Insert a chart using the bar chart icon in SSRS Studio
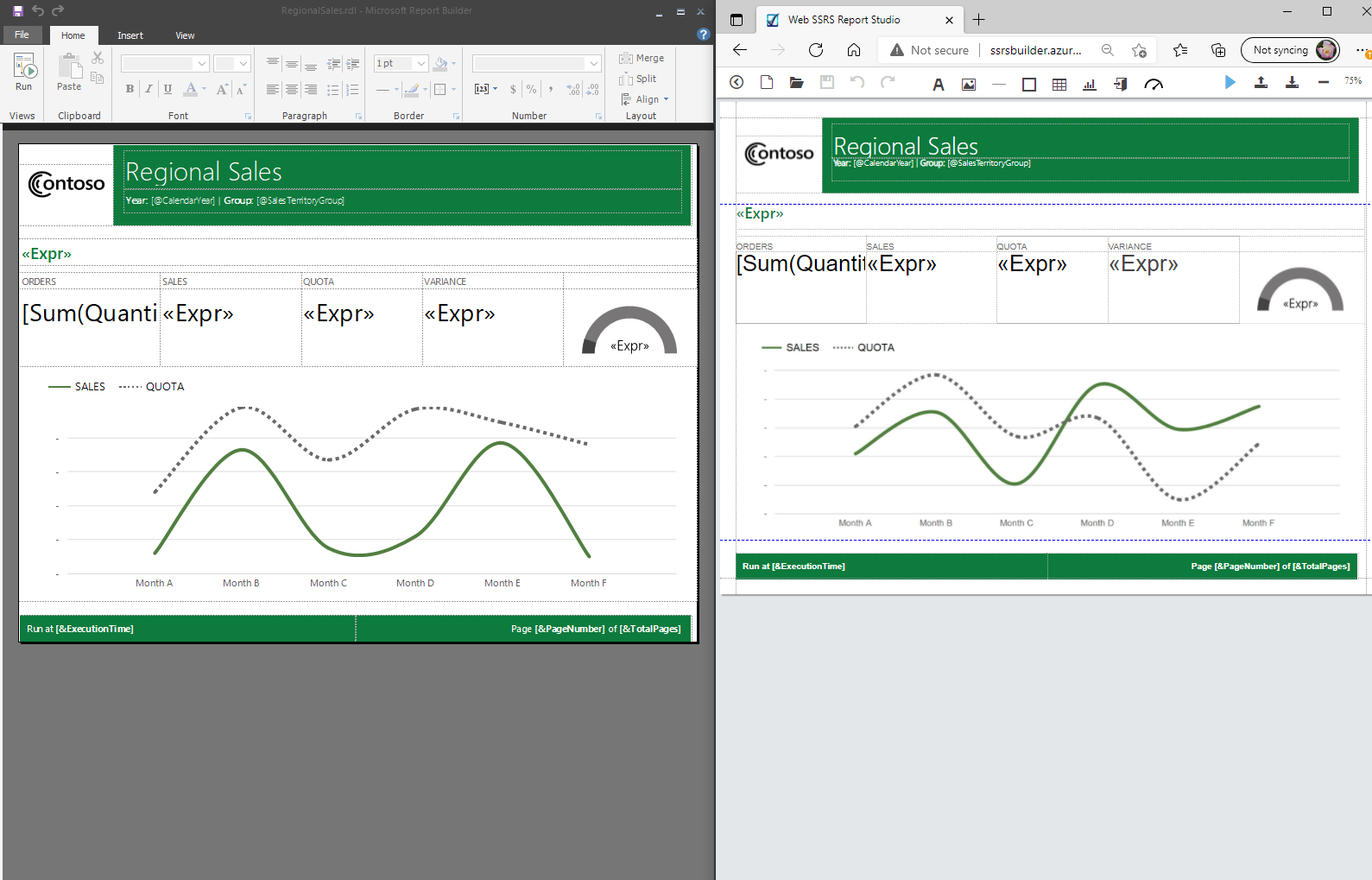The image size is (1372, 880). pos(1090,84)
